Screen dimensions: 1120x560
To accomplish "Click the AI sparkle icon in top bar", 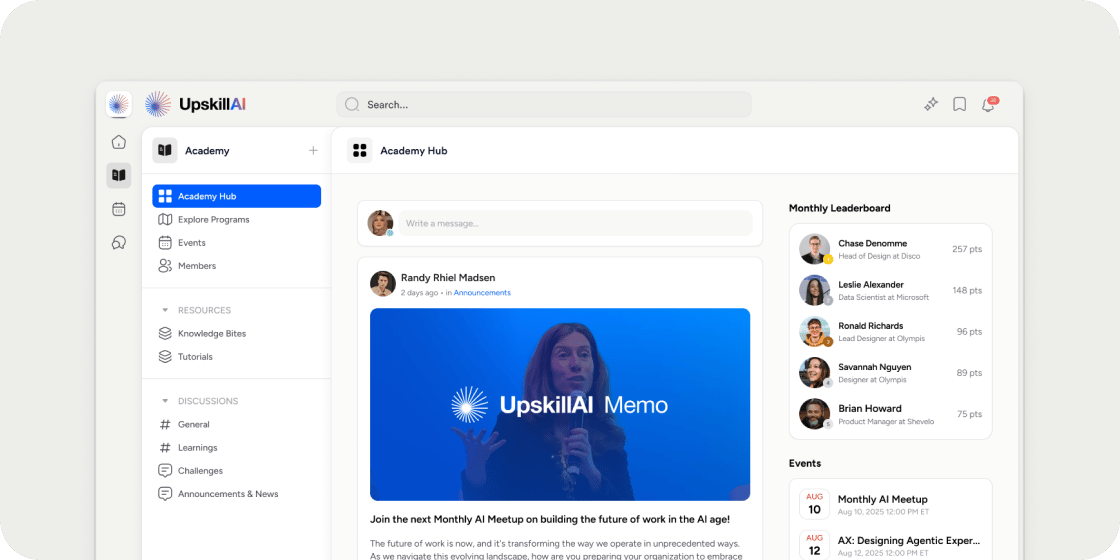I will tap(931, 104).
